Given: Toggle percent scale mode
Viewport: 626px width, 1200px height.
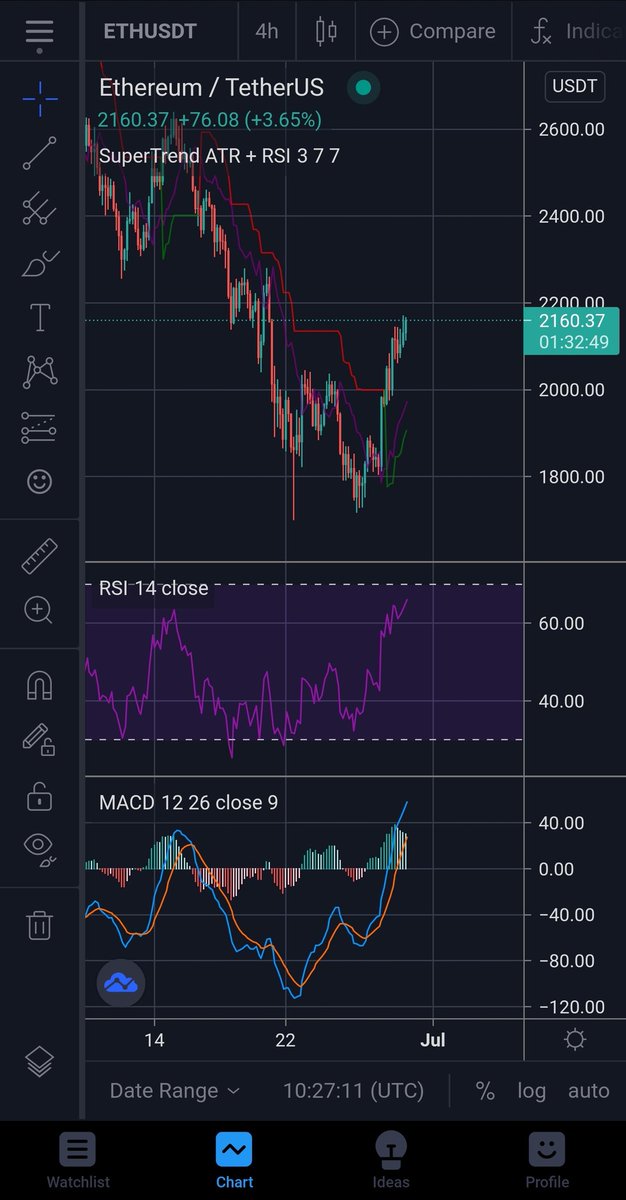Looking at the screenshot, I should pos(485,1090).
